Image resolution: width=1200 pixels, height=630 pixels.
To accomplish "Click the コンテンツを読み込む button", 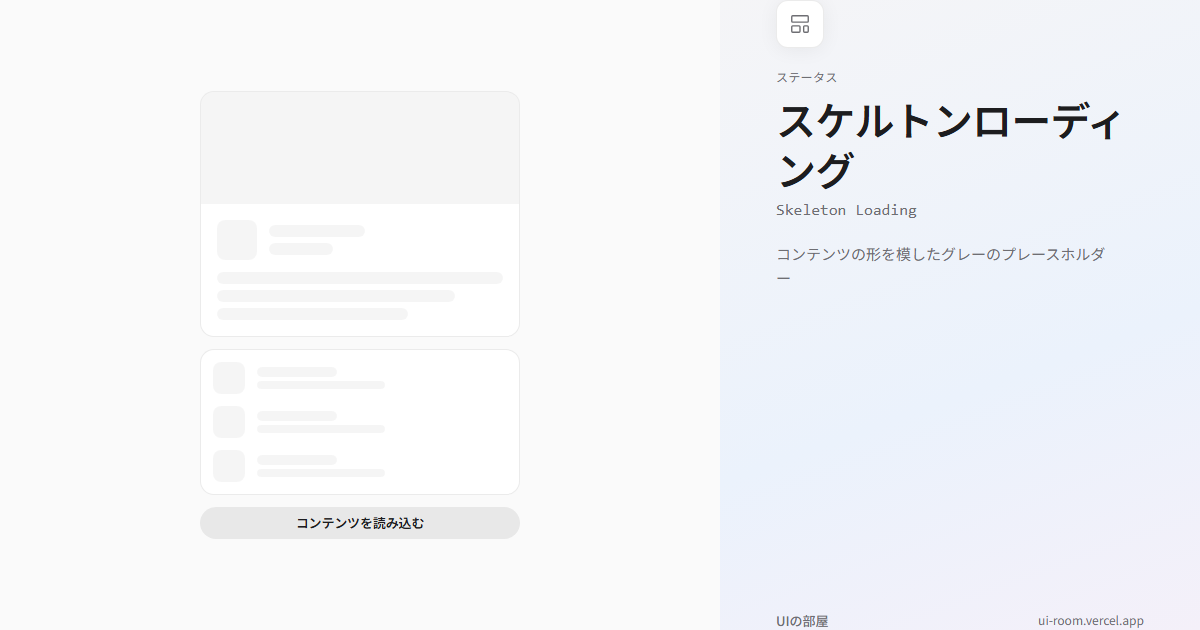I will tap(360, 523).
